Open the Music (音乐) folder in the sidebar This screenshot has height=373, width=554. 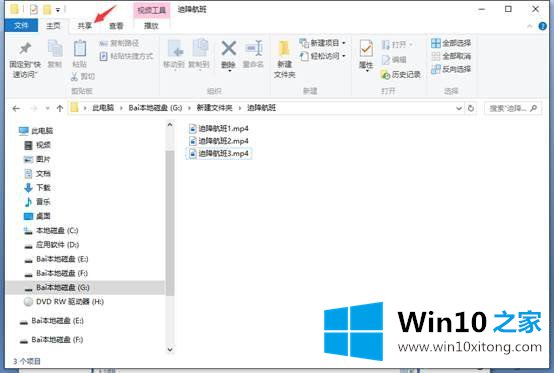tap(37, 202)
